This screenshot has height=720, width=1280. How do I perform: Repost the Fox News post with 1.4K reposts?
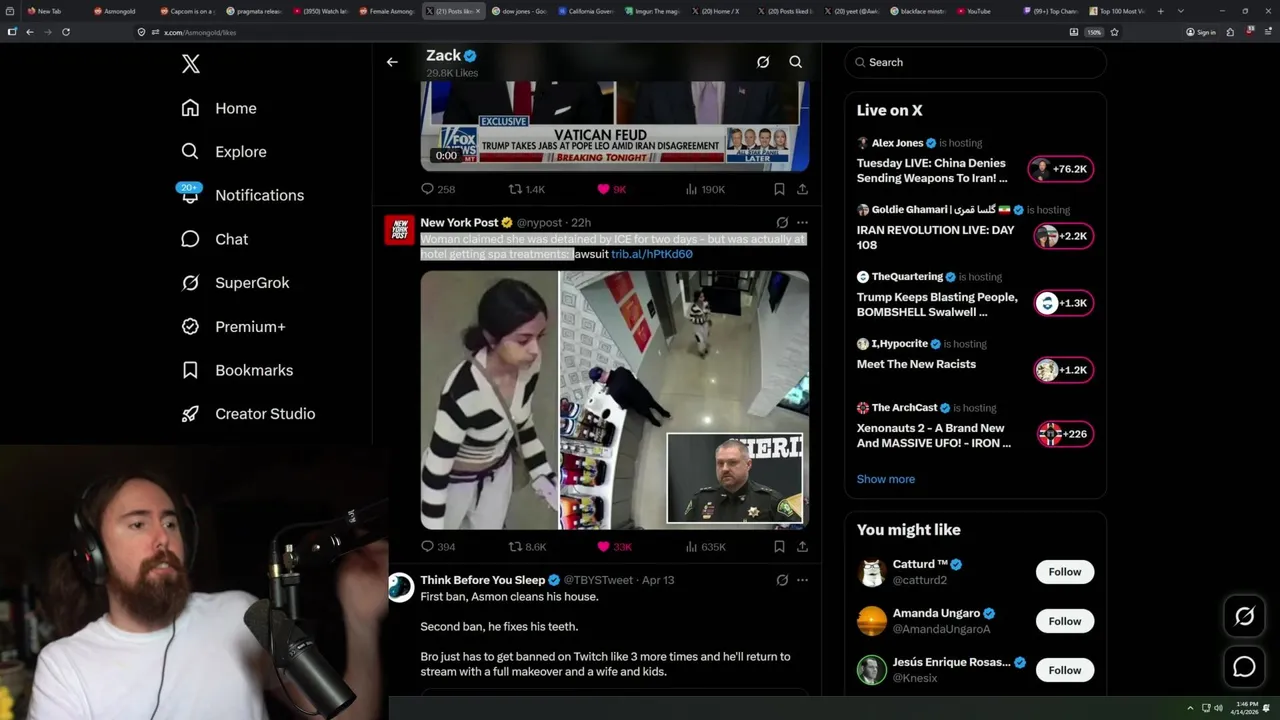527,189
